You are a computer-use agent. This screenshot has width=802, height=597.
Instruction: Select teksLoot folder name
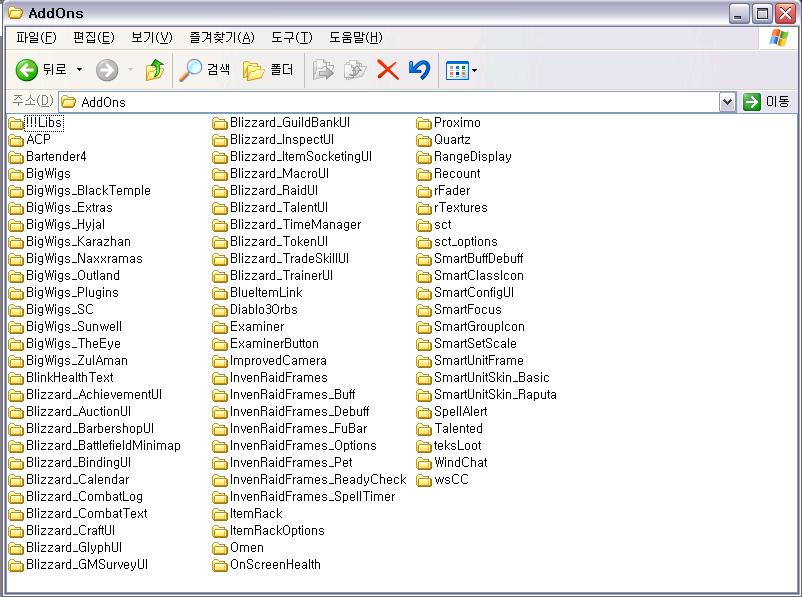(x=458, y=446)
